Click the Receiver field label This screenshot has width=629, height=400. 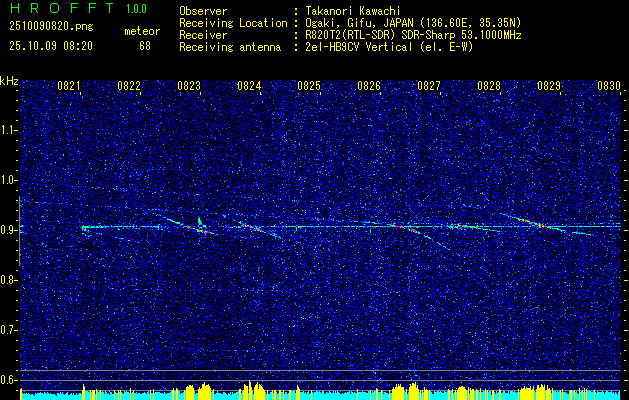click(x=203, y=35)
